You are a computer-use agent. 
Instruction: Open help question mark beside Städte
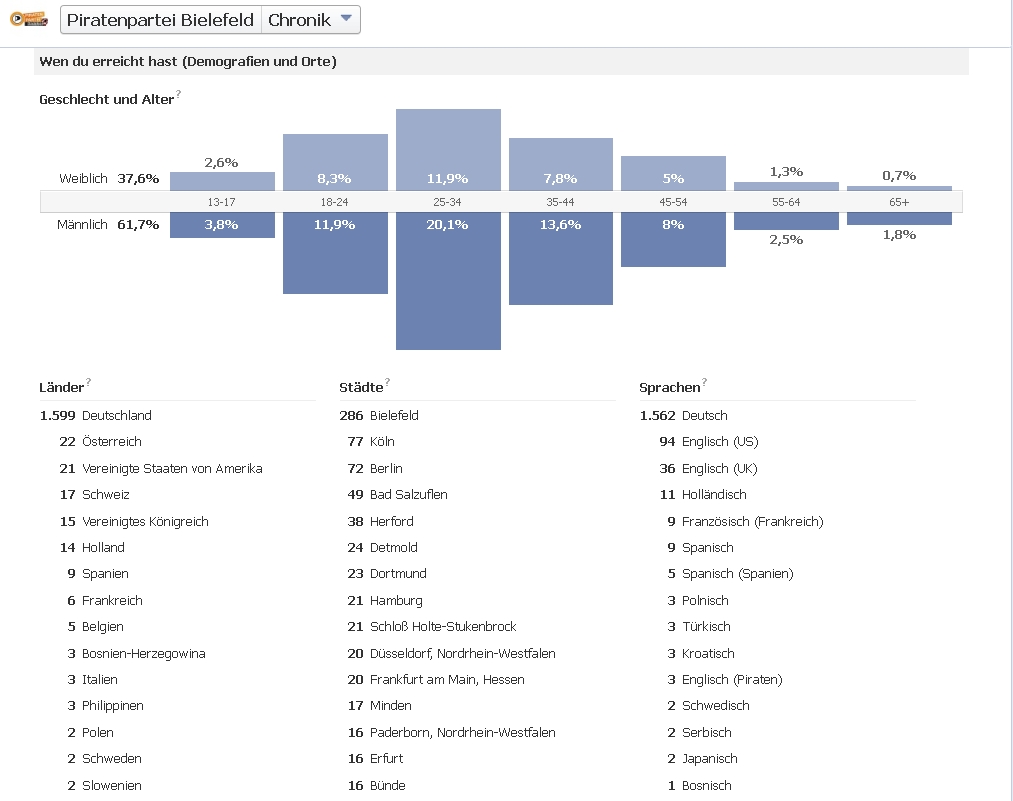pyautogui.click(x=387, y=382)
